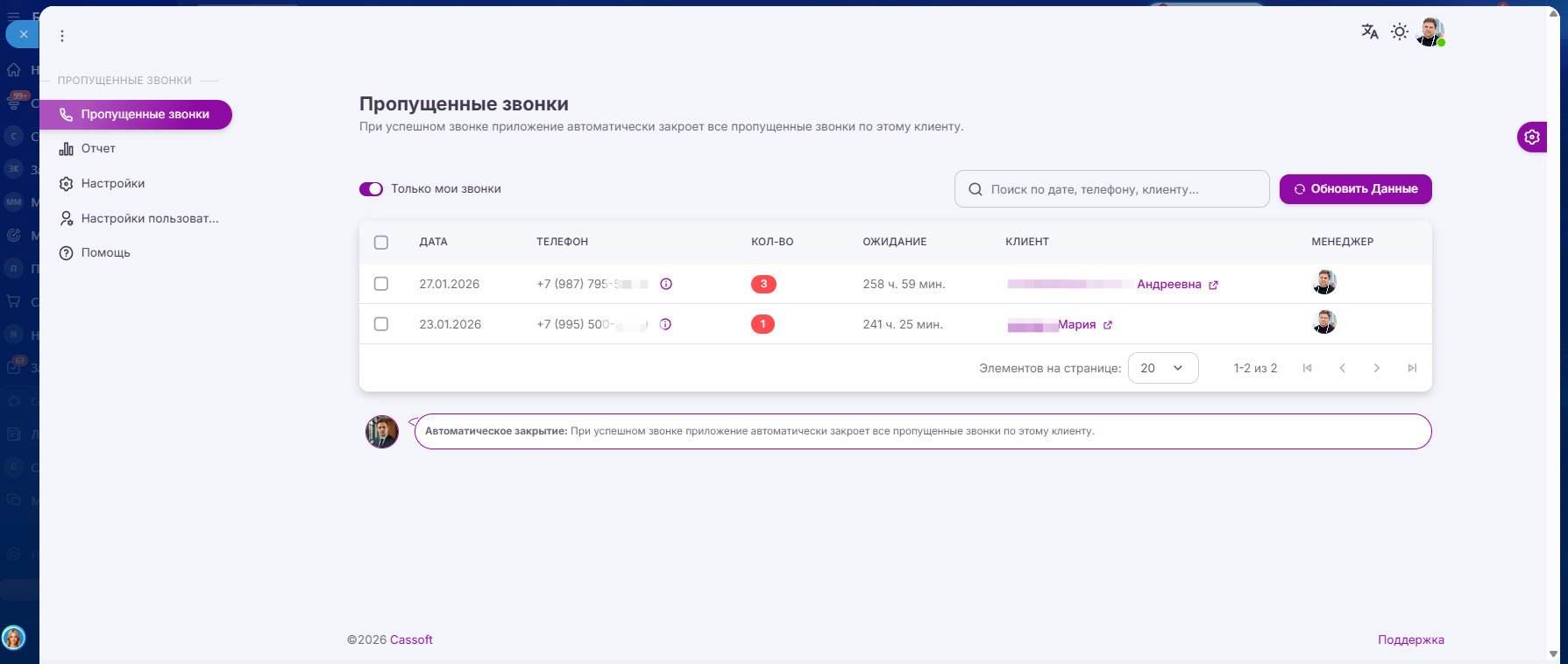Disable the "Только мои звонки" switch
1568x664 pixels.
371,189
